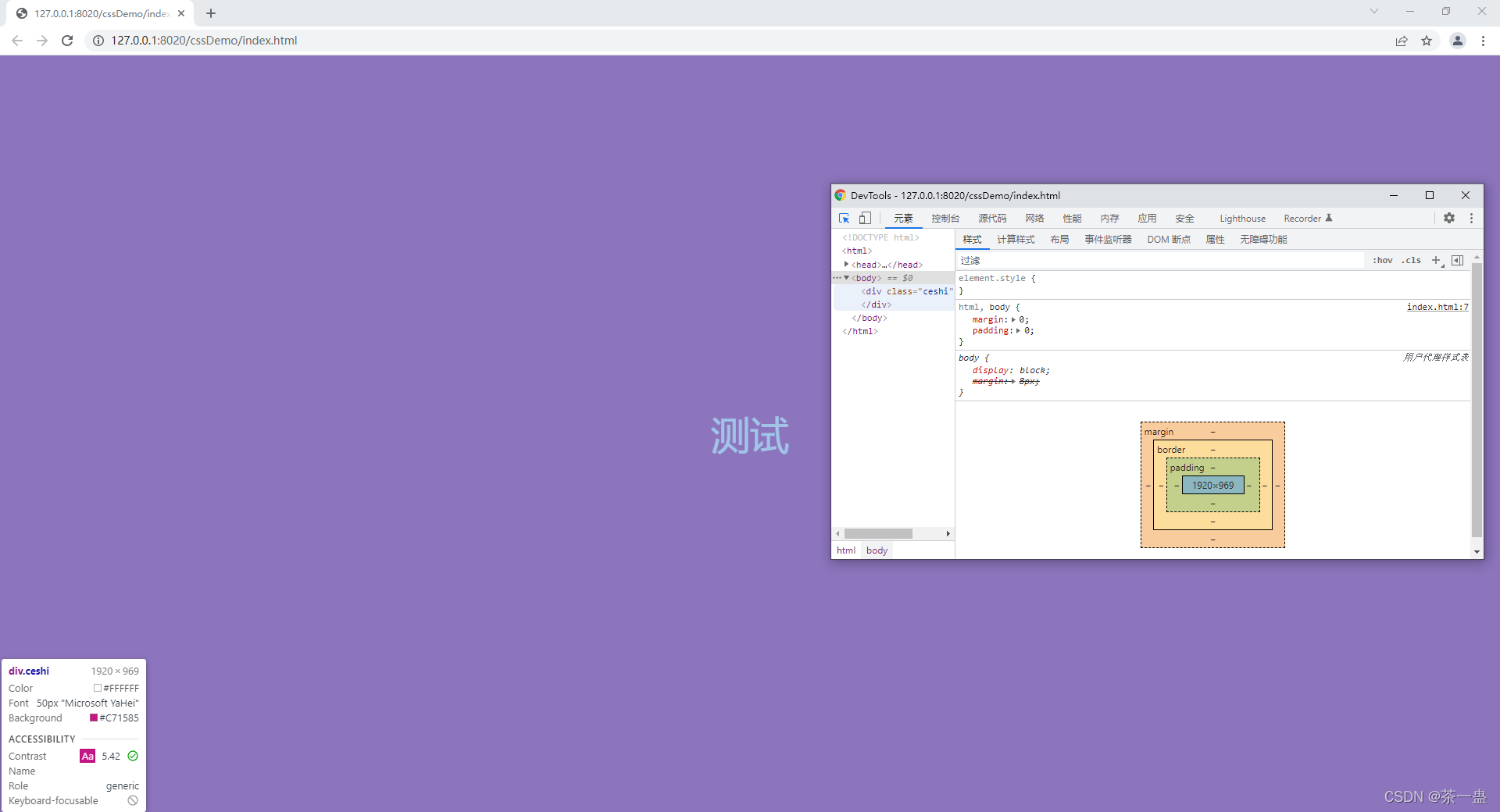Viewport: 1500px width, 812px height.
Task: Open Chrome profile avatar menu
Action: [1457, 41]
